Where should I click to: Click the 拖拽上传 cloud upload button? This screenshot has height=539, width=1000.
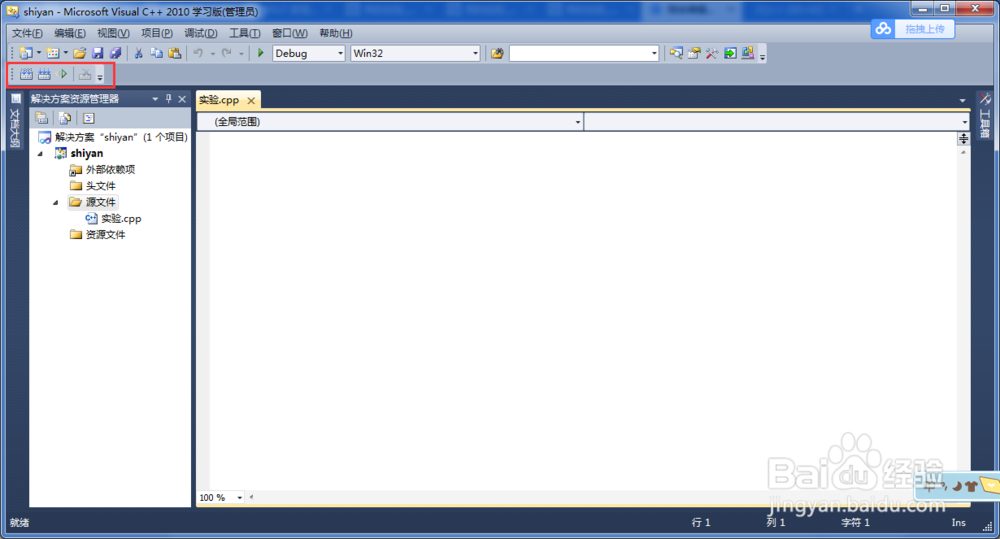(x=913, y=29)
